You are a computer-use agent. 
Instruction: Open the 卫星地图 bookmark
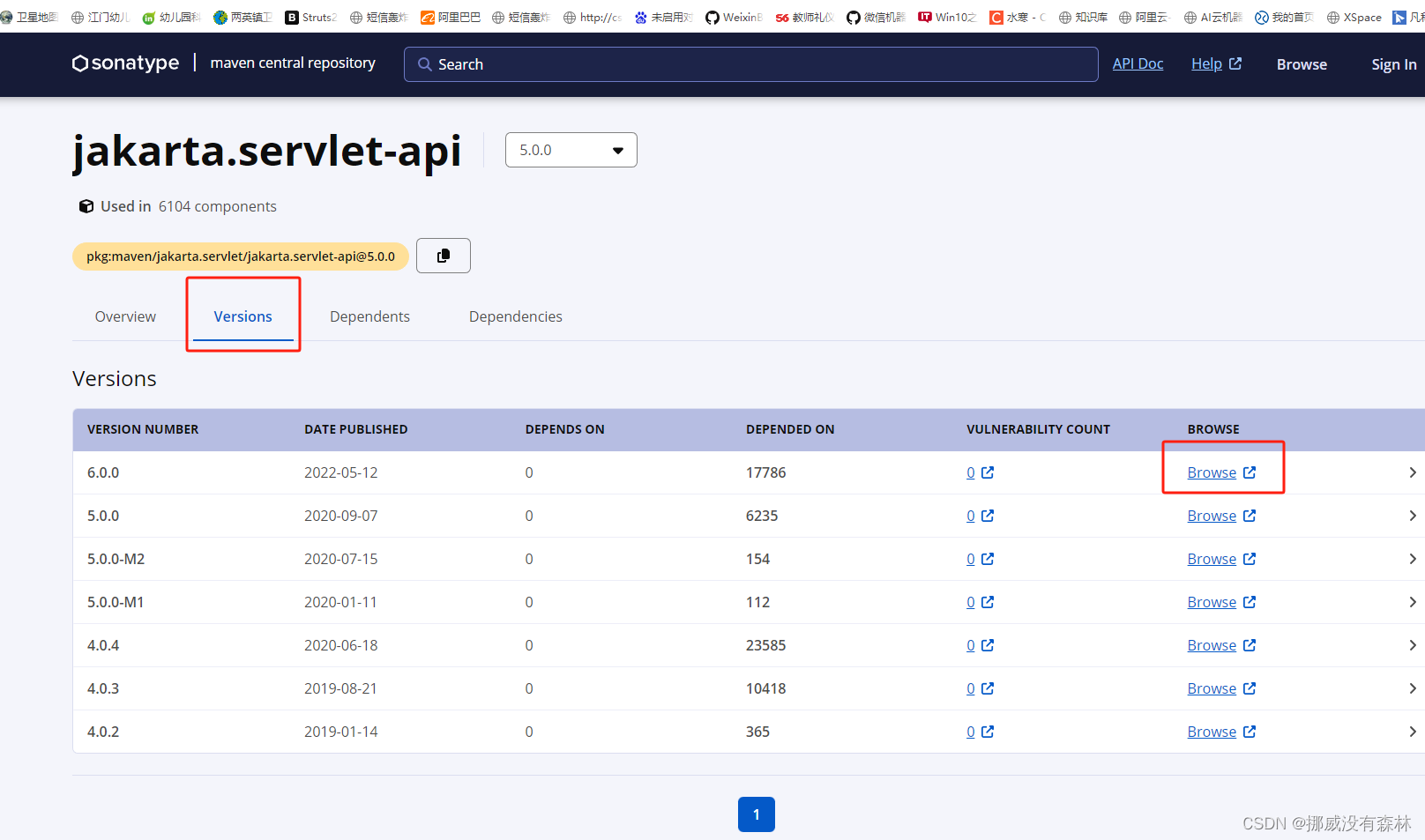[29, 17]
